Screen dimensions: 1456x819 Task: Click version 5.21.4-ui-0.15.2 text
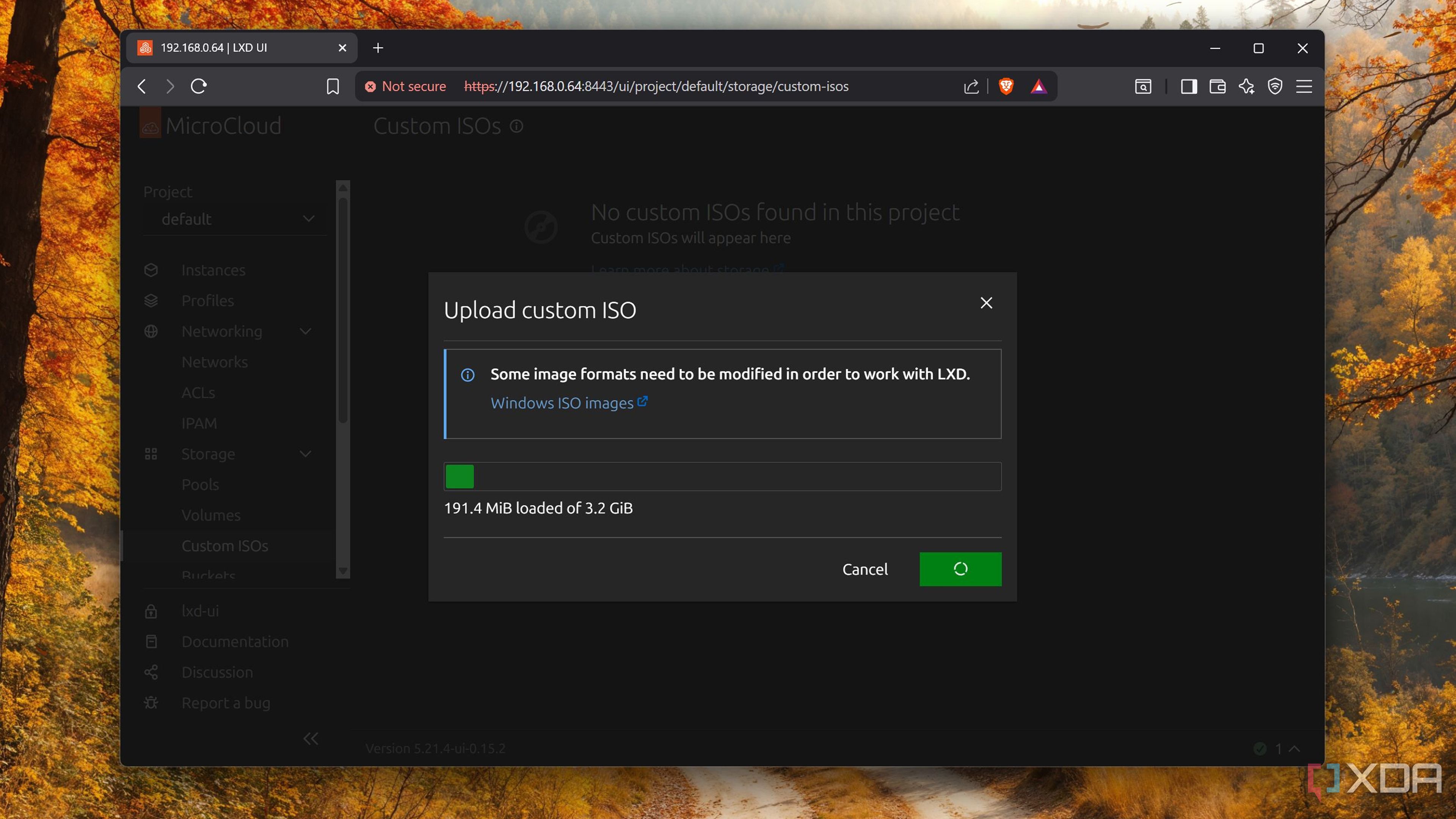point(435,748)
